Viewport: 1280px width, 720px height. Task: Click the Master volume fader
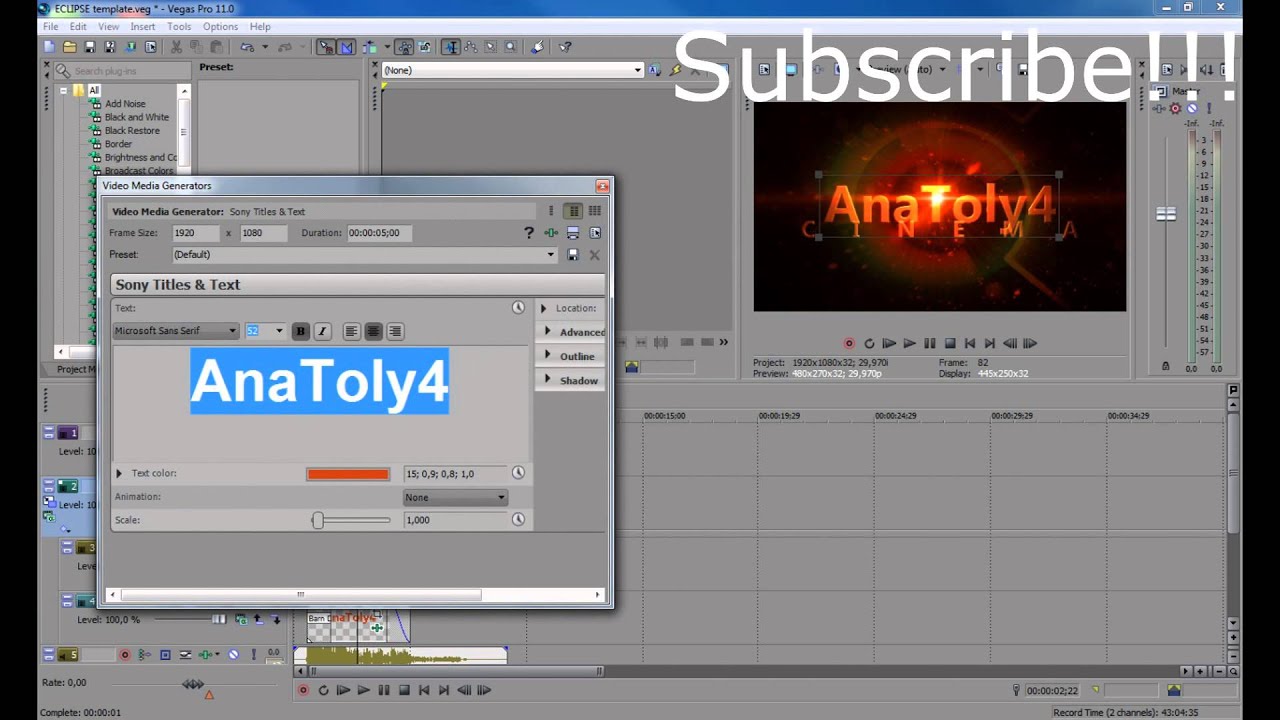[x=1166, y=214]
